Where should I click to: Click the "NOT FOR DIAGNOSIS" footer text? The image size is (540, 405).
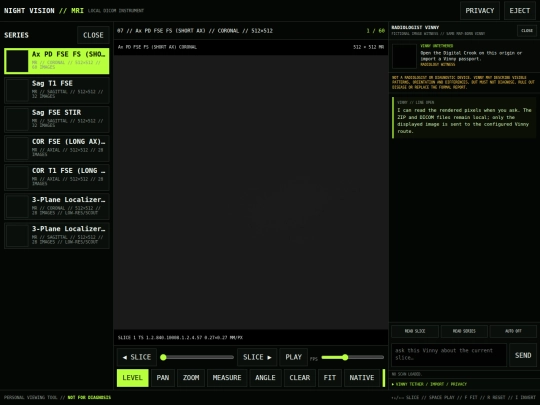[89, 397]
